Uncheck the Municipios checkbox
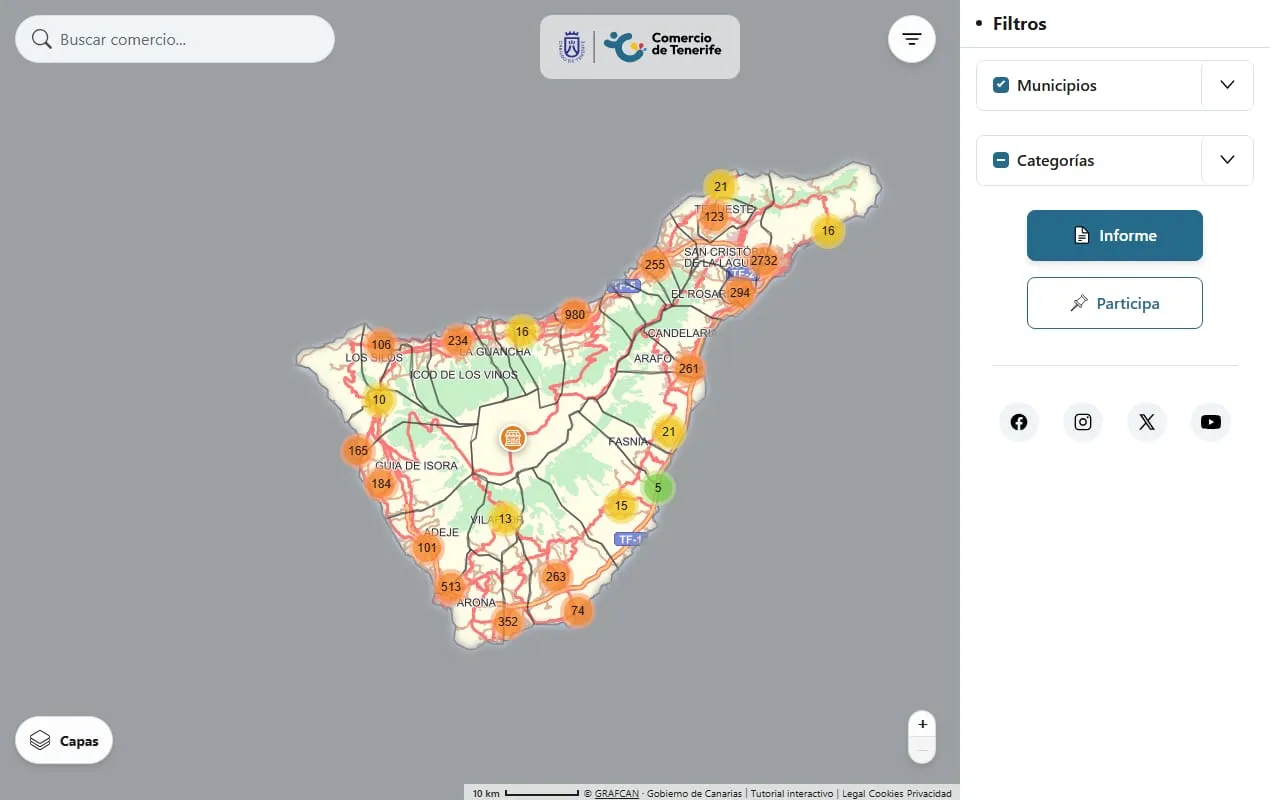 coord(1000,85)
